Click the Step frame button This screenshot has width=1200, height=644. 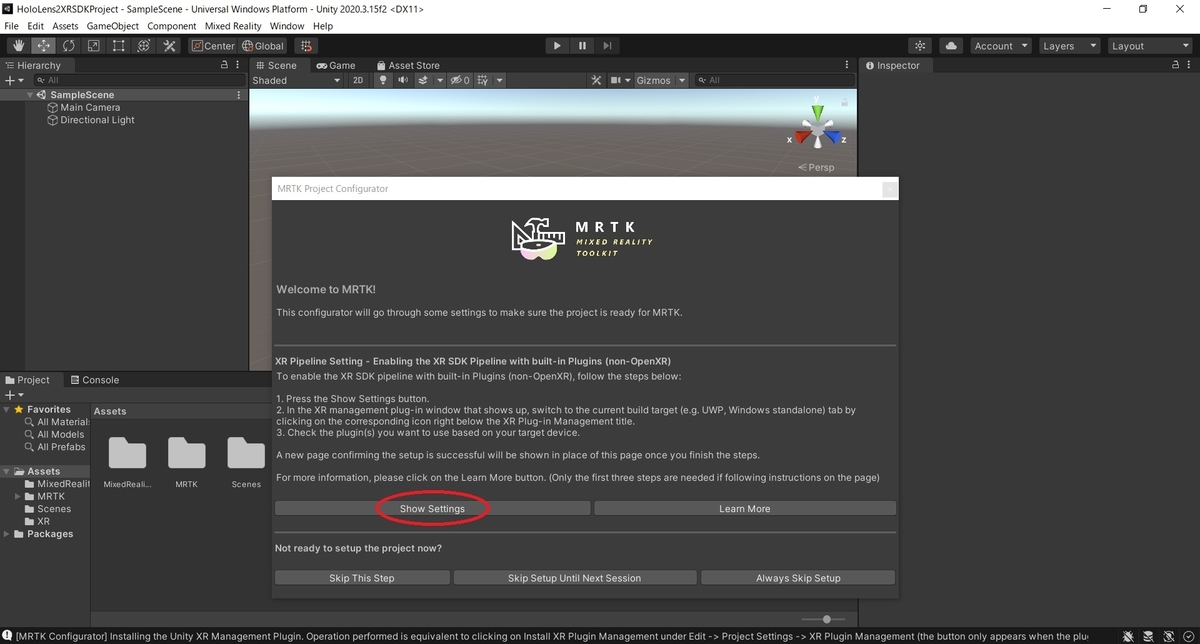(x=607, y=45)
